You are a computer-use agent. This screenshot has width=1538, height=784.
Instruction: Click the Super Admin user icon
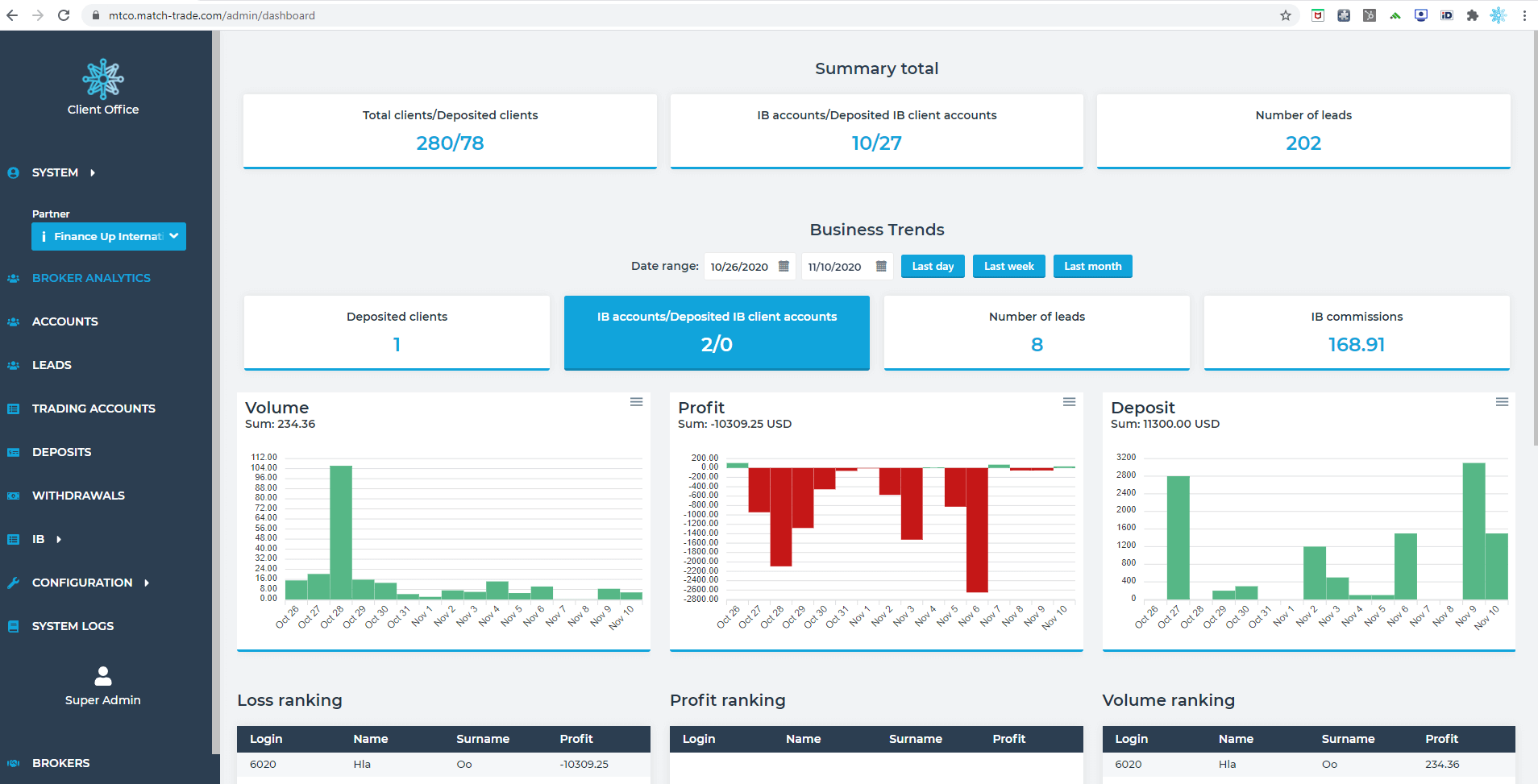(102, 676)
